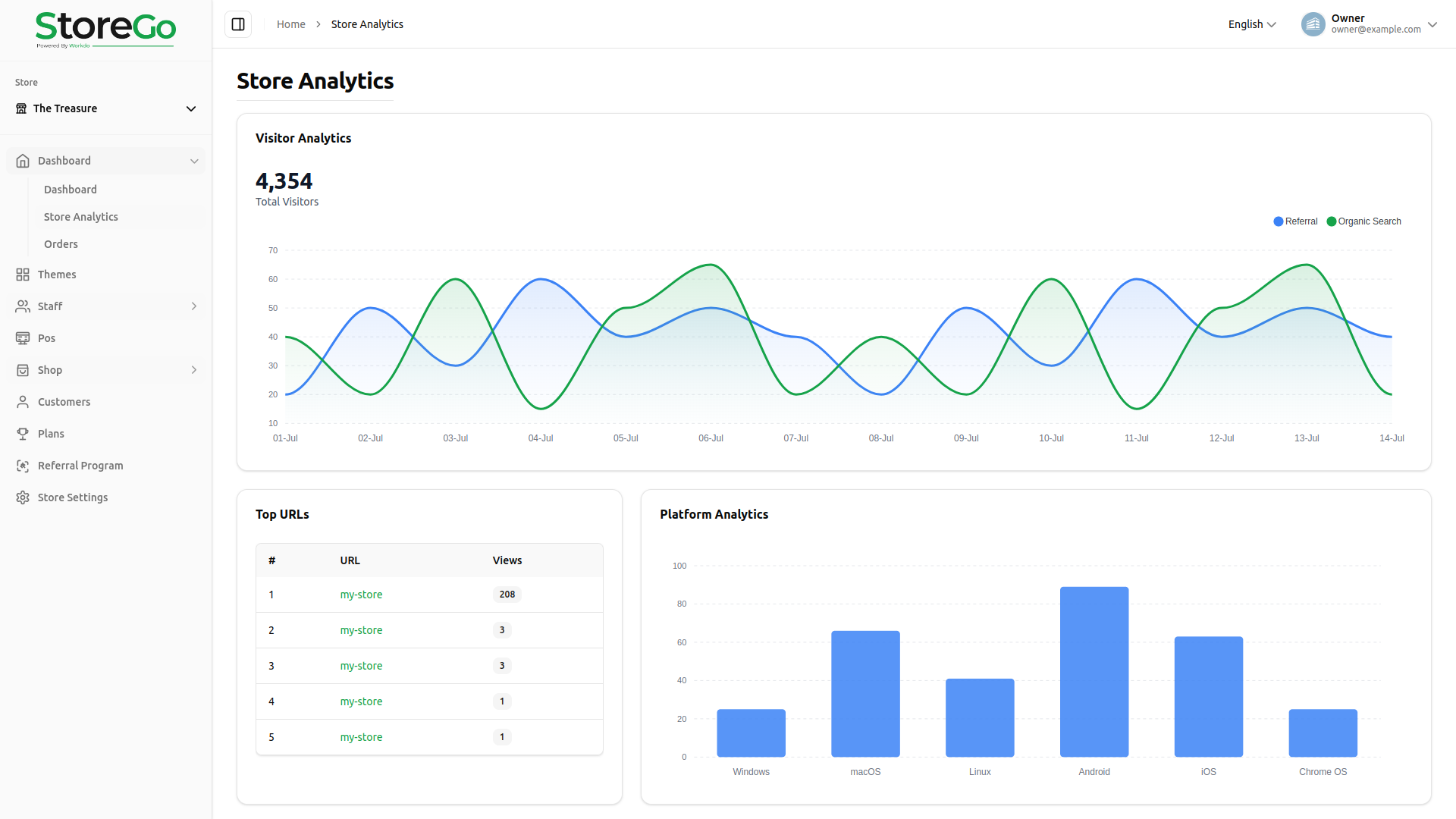Toggle the sidebar panel icon

point(238,24)
